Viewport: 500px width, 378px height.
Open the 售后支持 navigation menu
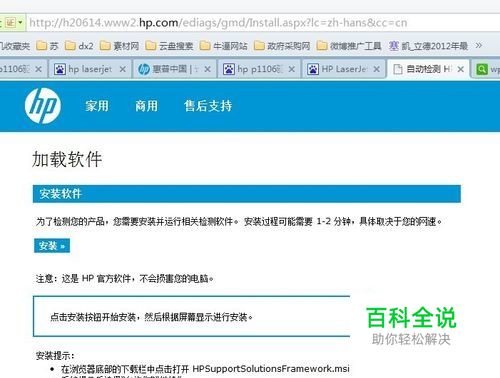(208, 106)
